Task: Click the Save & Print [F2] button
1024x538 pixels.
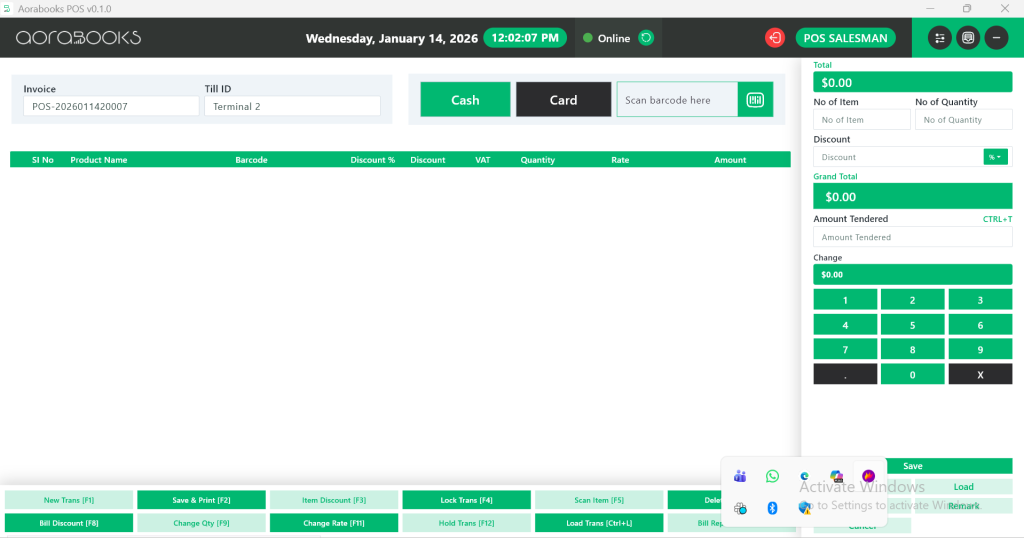Action: click(x=201, y=500)
